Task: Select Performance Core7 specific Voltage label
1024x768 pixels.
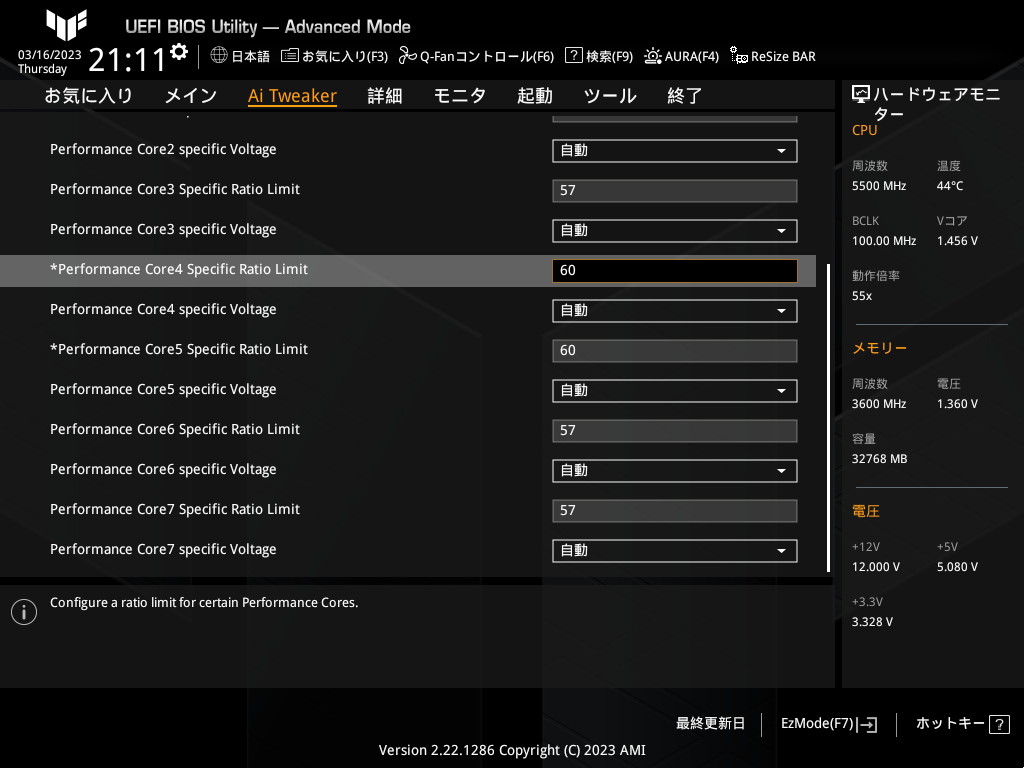Action: pyautogui.click(x=163, y=549)
